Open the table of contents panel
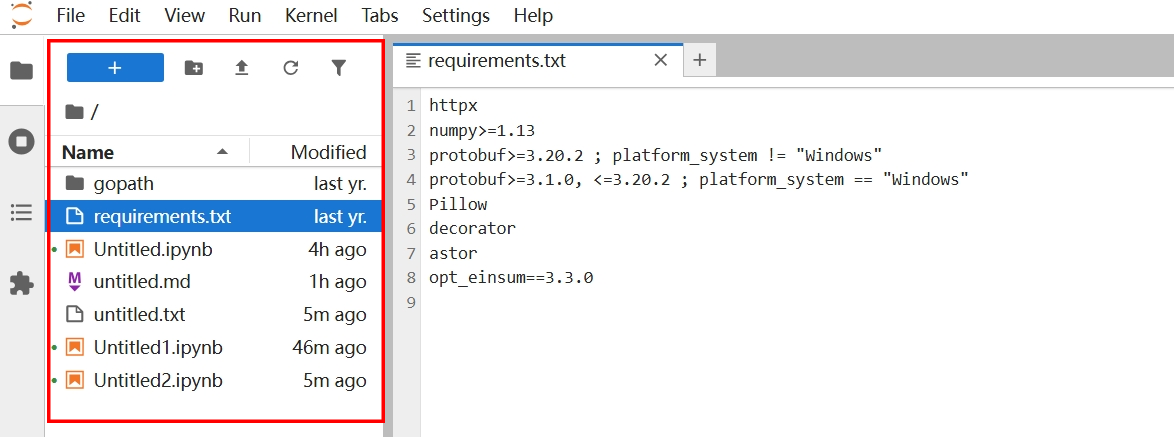 (21, 212)
